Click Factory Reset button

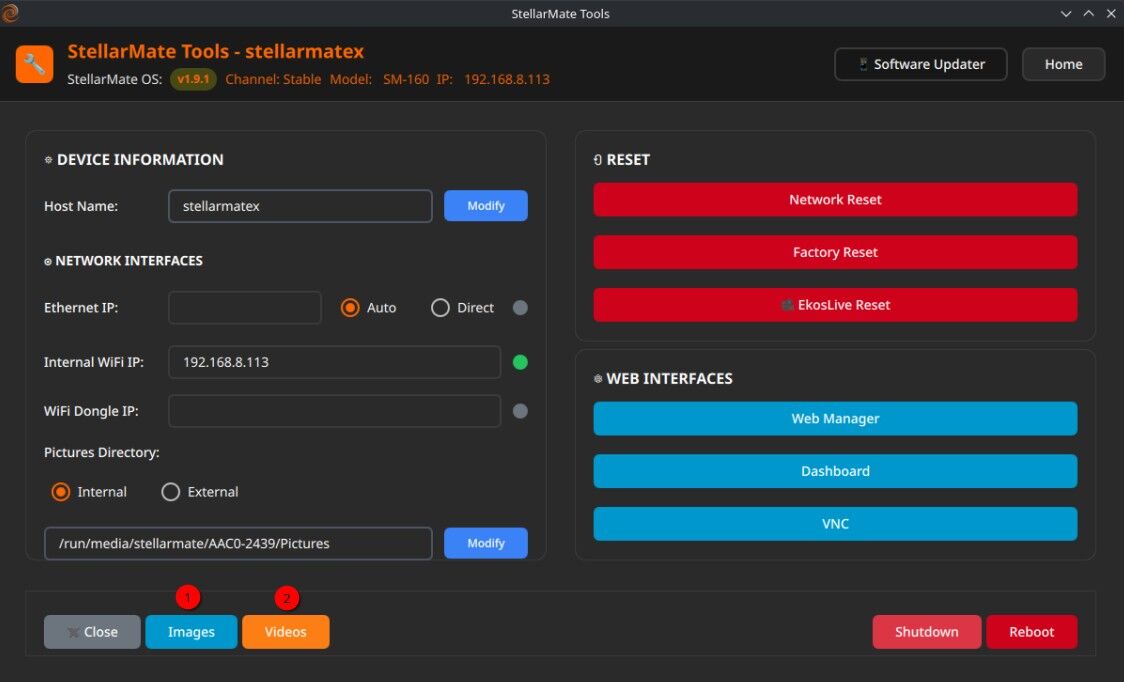(835, 252)
